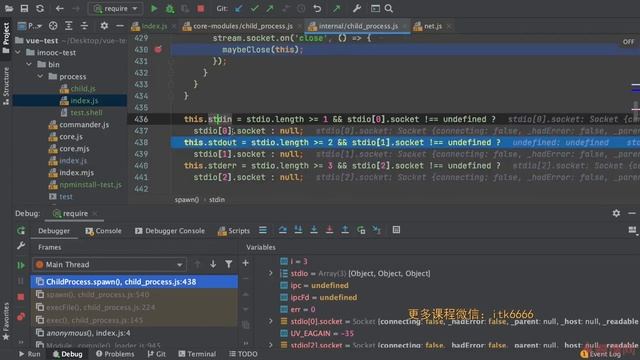The width and height of the screenshot is (640, 360).
Task: Click spawn() breadcrumb
Action: click(x=187, y=200)
